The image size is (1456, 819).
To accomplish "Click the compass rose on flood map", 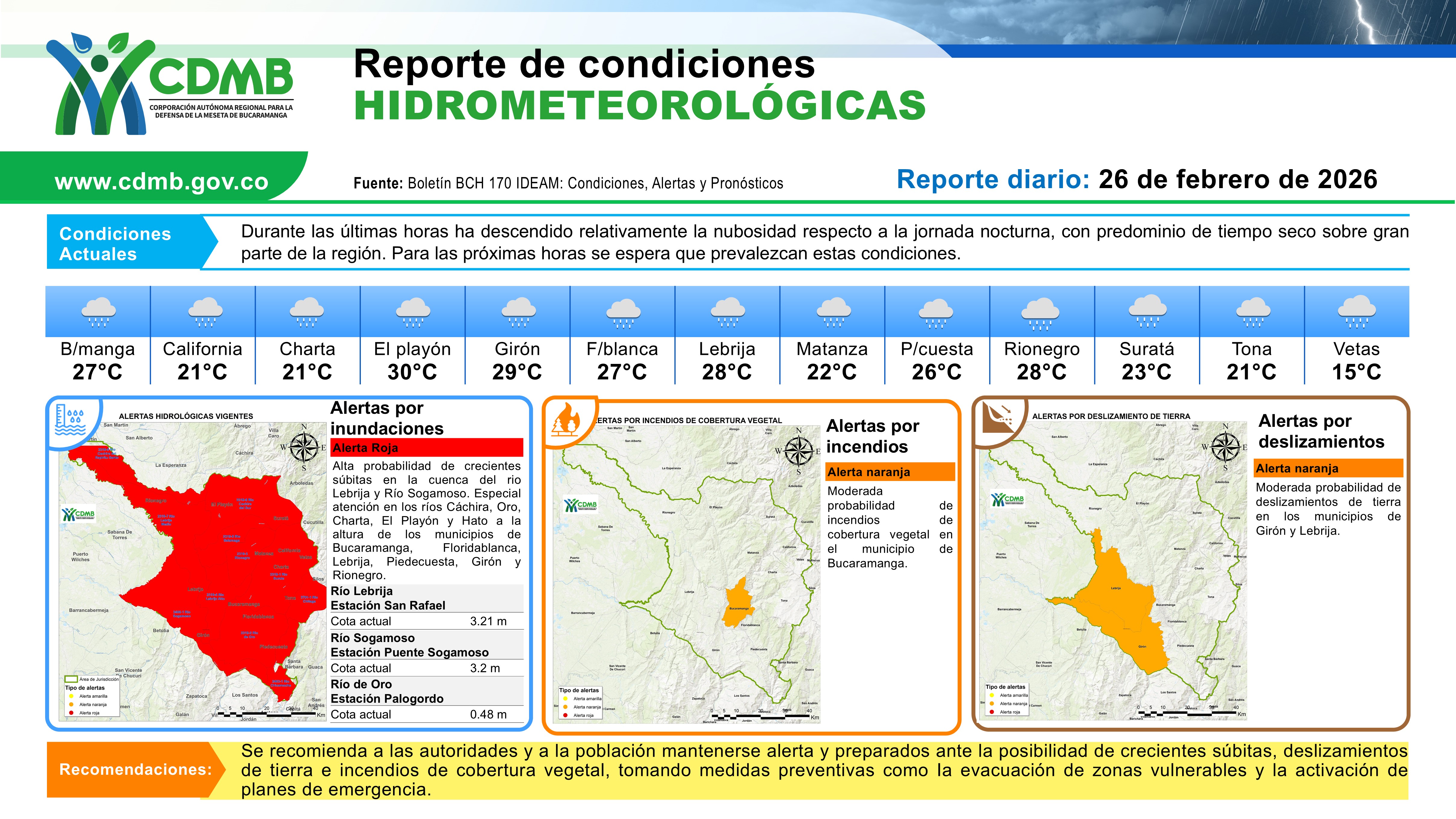I will [304, 447].
